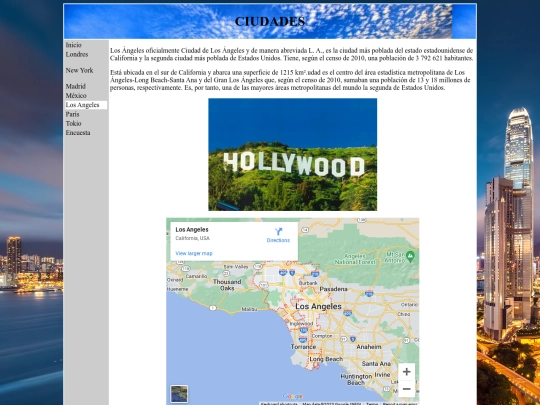
Task: Select the highlighted Los Angeles menu item
Action: coord(86,105)
